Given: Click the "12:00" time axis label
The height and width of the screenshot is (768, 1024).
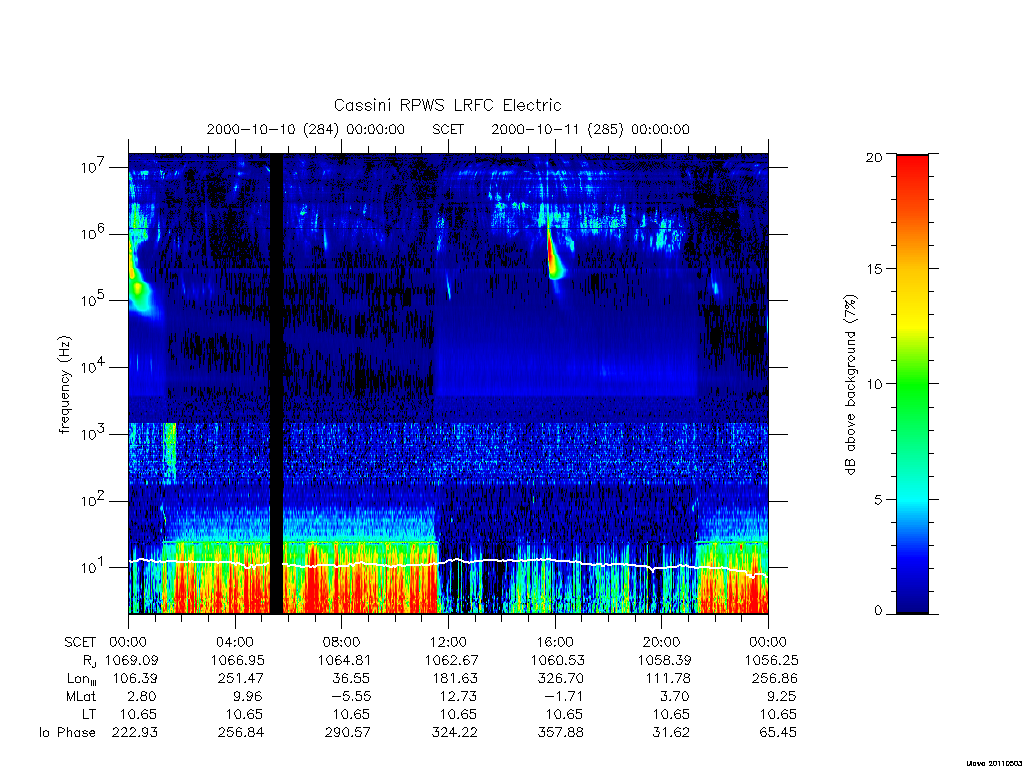Looking at the screenshot, I should coord(448,642).
